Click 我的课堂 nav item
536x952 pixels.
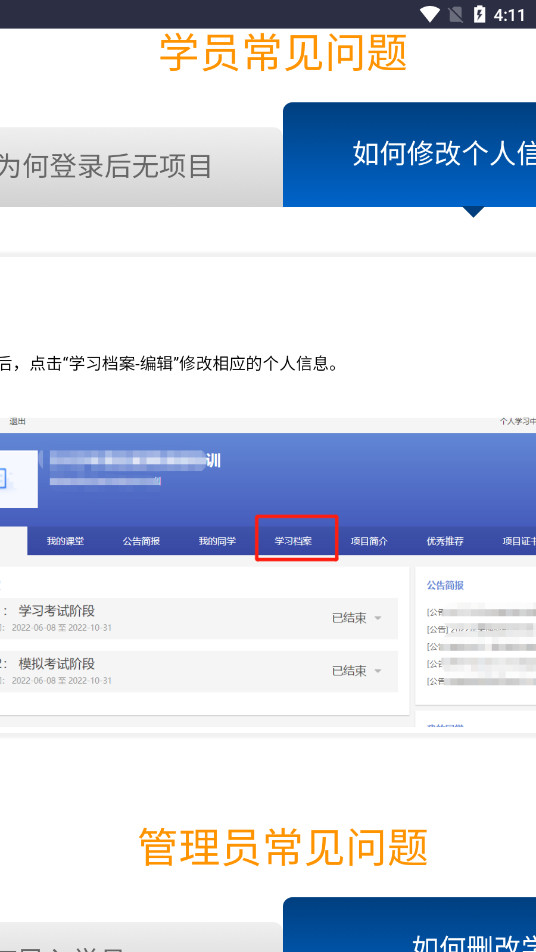pos(66,541)
